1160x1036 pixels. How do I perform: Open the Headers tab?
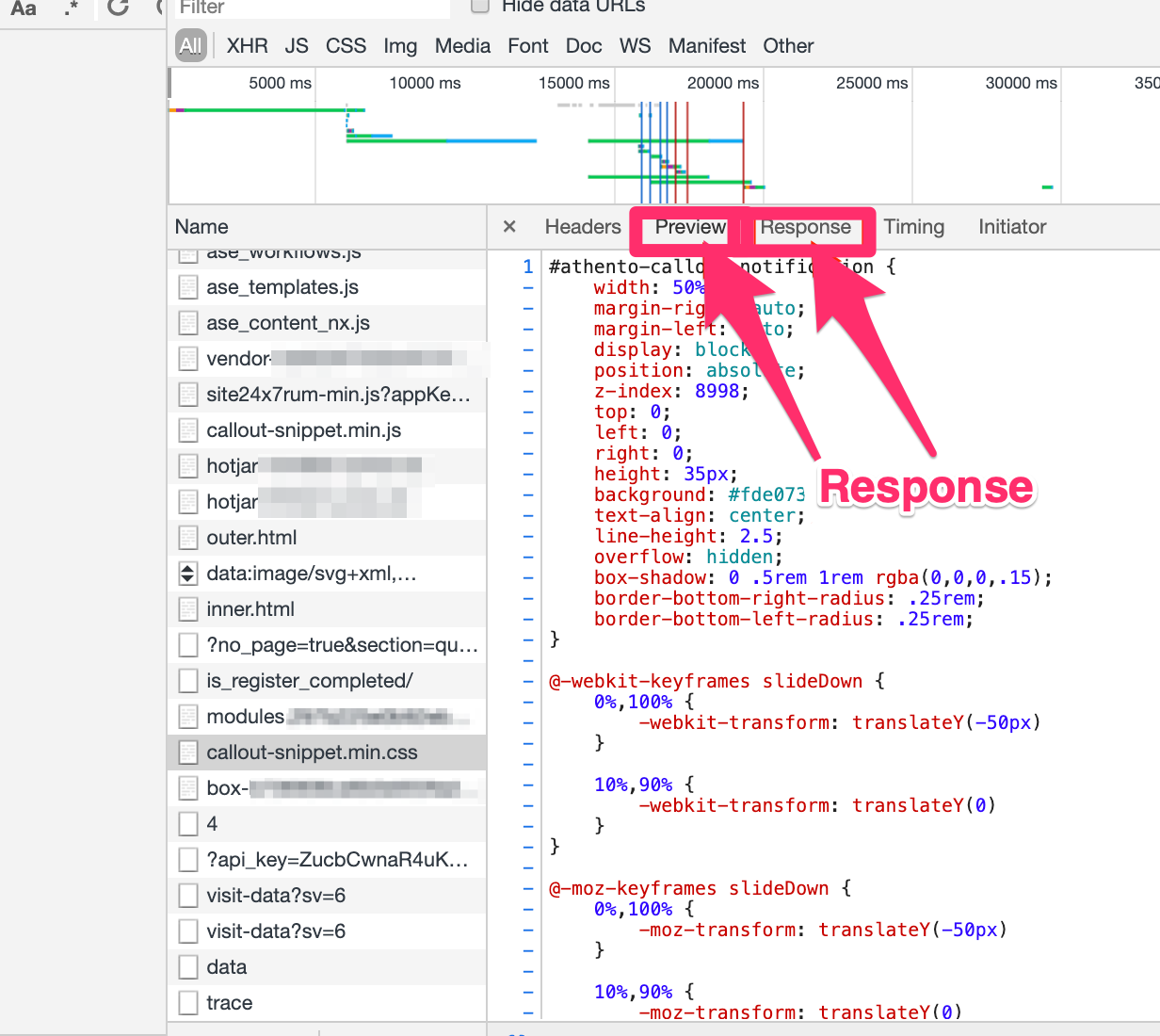click(583, 227)
